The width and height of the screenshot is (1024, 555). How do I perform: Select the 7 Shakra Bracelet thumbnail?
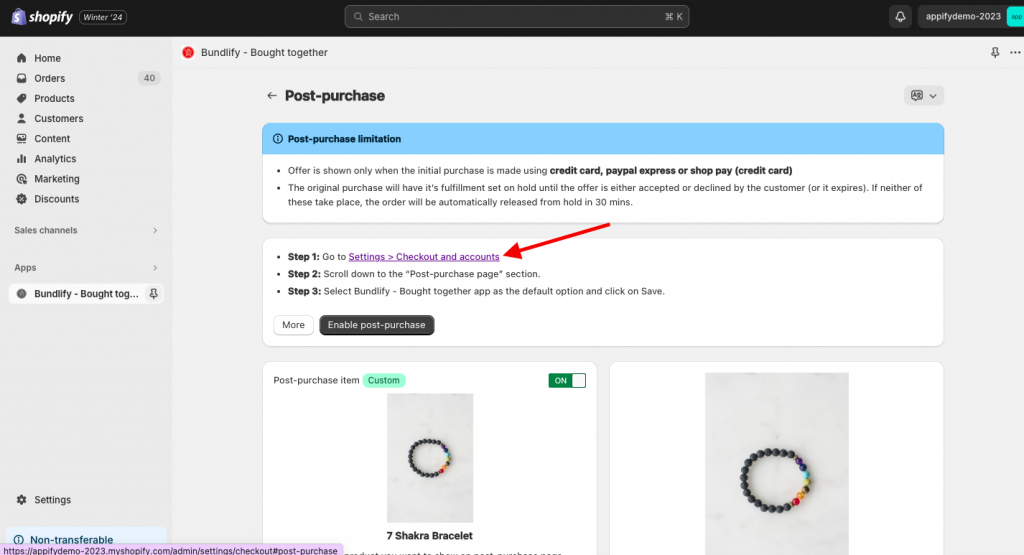click(430, 458)
